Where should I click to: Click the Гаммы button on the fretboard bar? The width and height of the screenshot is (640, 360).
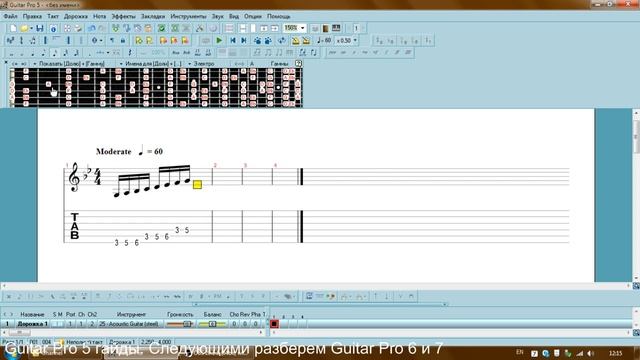tap(279, 63)
